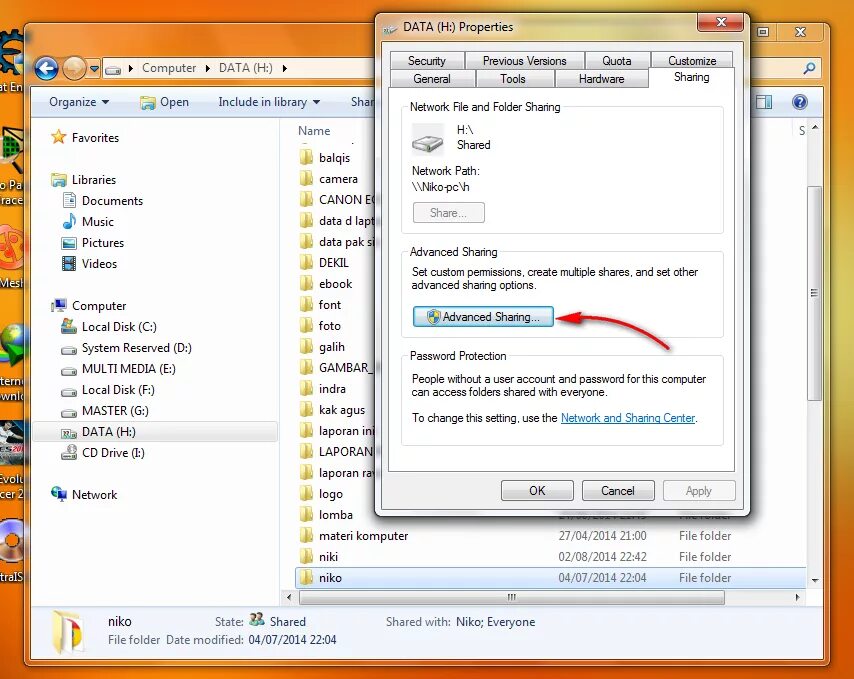Click the search magnifier icon in Explorer
Screen dimensions: 854x679
coord(809,68)
